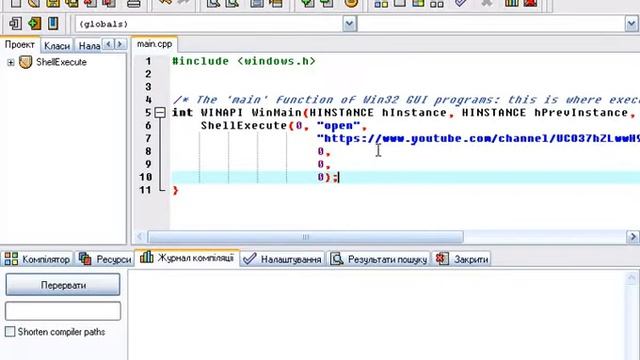Click the Profile Analysis chart icon
640x360 pixels.
point(511,4)
